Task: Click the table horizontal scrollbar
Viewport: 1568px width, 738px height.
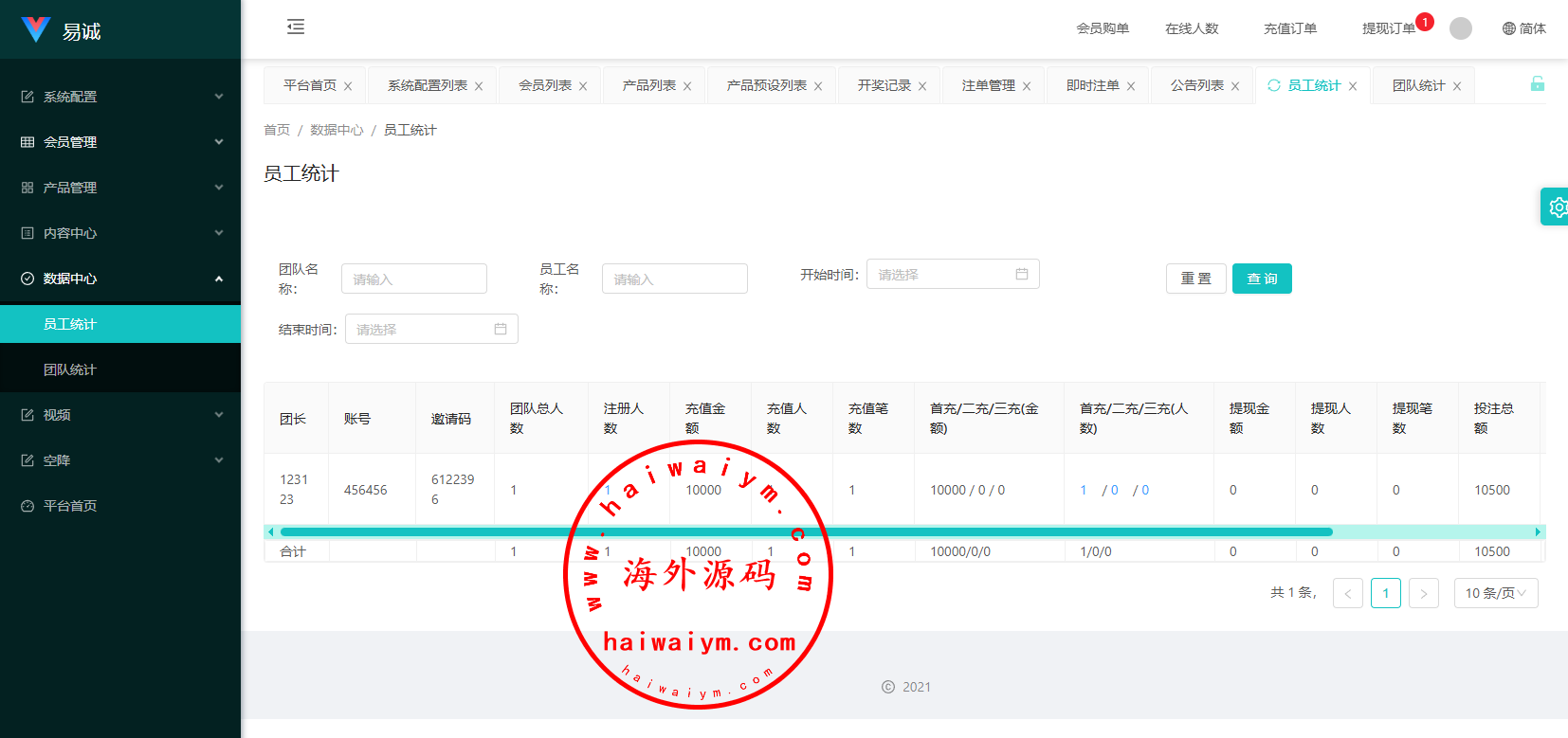Action: (x=806, y=532)
